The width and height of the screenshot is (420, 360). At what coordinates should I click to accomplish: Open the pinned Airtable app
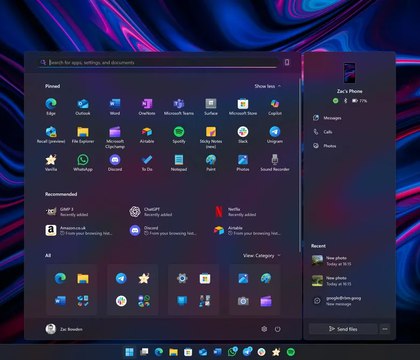tap(147, 135)
